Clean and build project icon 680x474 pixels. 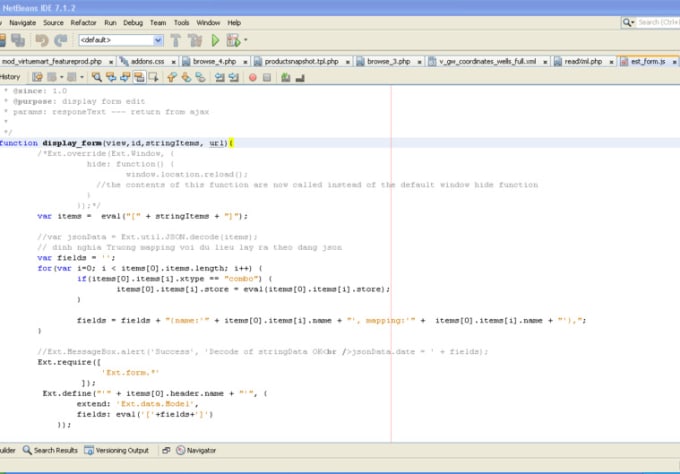pyautogui.click(x=195, y=40)
